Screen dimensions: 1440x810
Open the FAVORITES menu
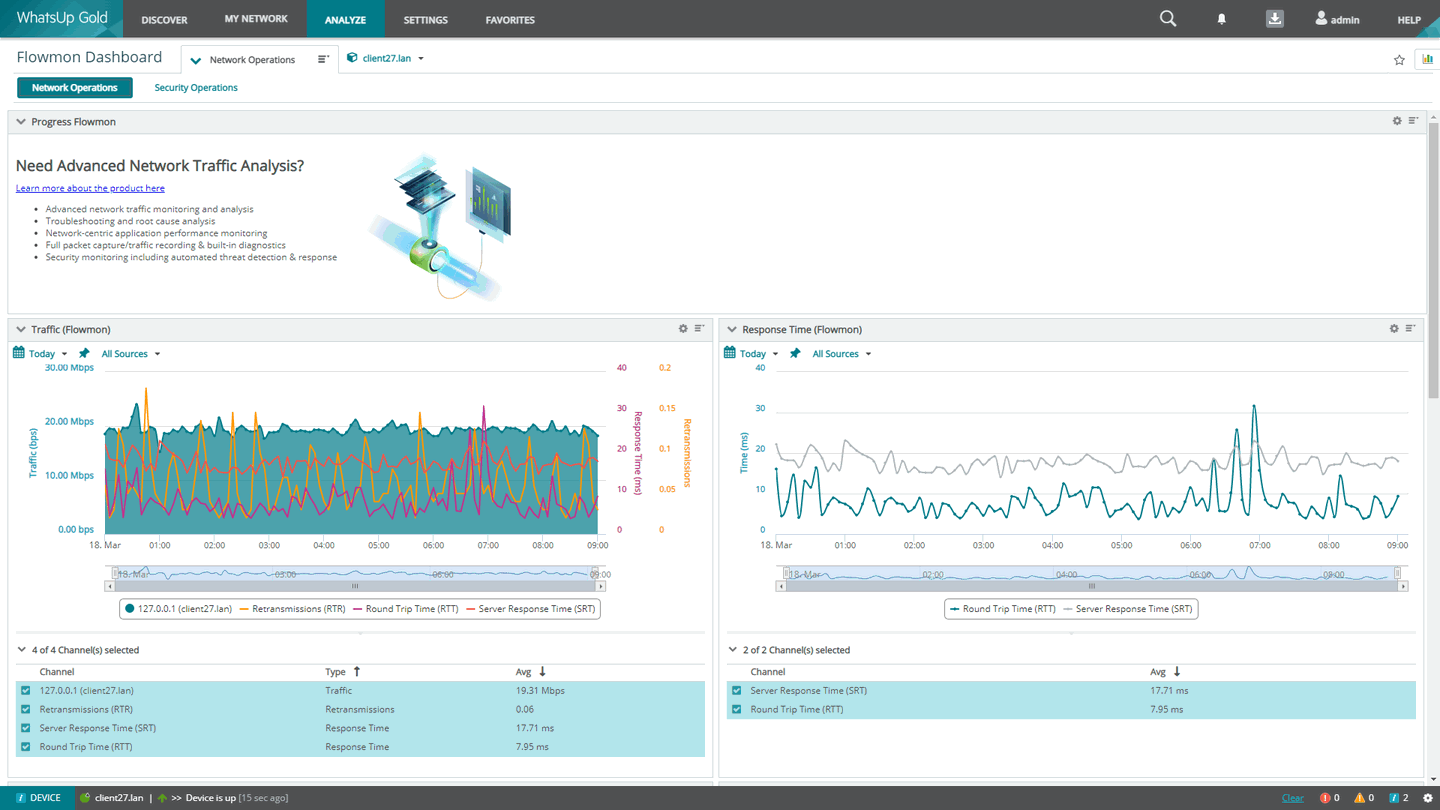[x=510, y=20]
